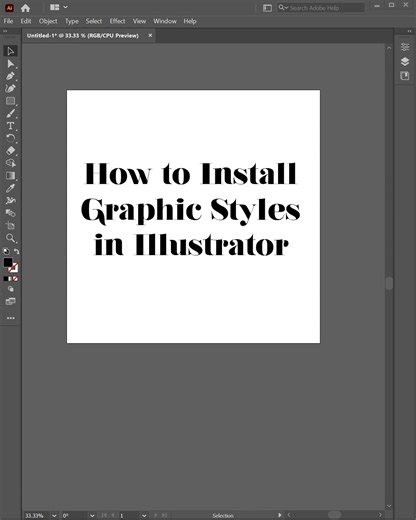Expand the left toolbar double-arrow

click(x=5, y=31)
